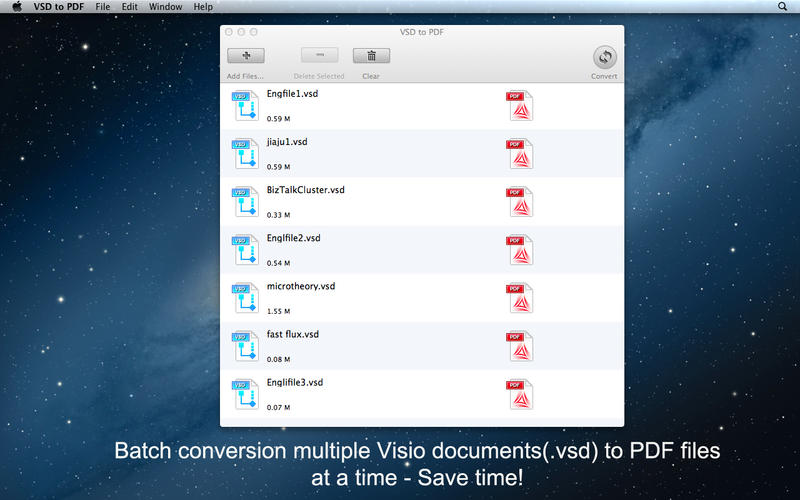This screenshot has height=500, width=800.
Task: Click the PDF icon in fast flux.vsd row
Action: point(519,346)
